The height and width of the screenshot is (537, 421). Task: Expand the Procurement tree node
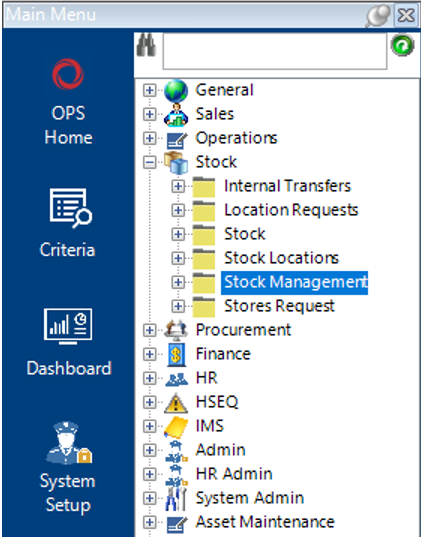click(149, 330)
